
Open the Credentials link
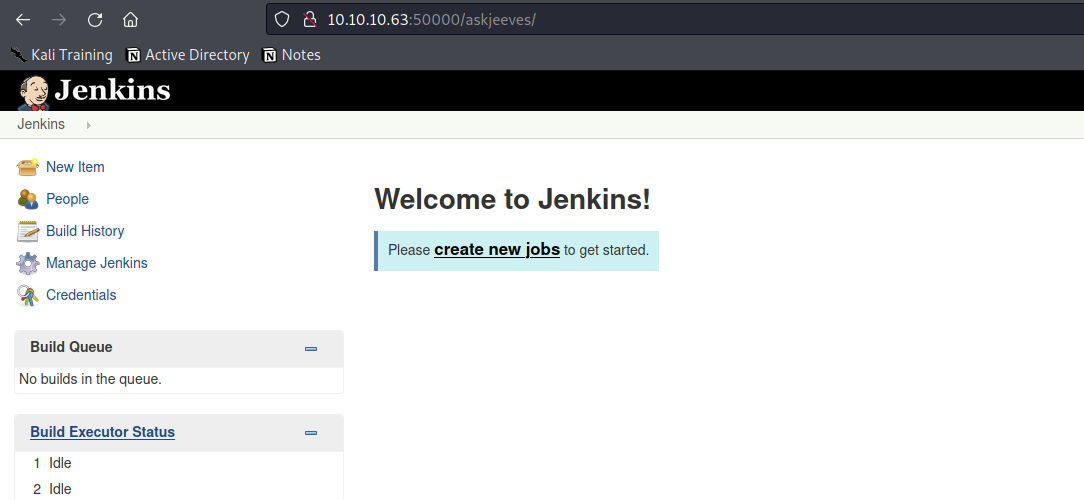(81, 295)
